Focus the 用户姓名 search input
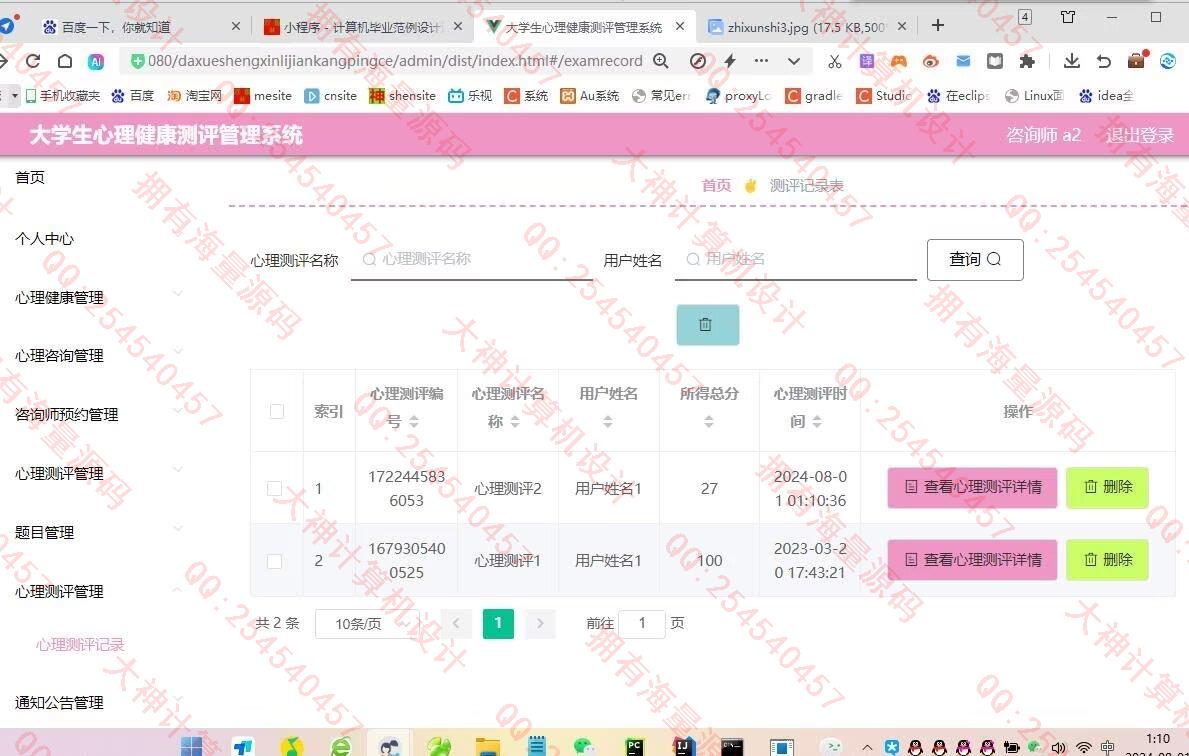 click(x=795, y=259)
